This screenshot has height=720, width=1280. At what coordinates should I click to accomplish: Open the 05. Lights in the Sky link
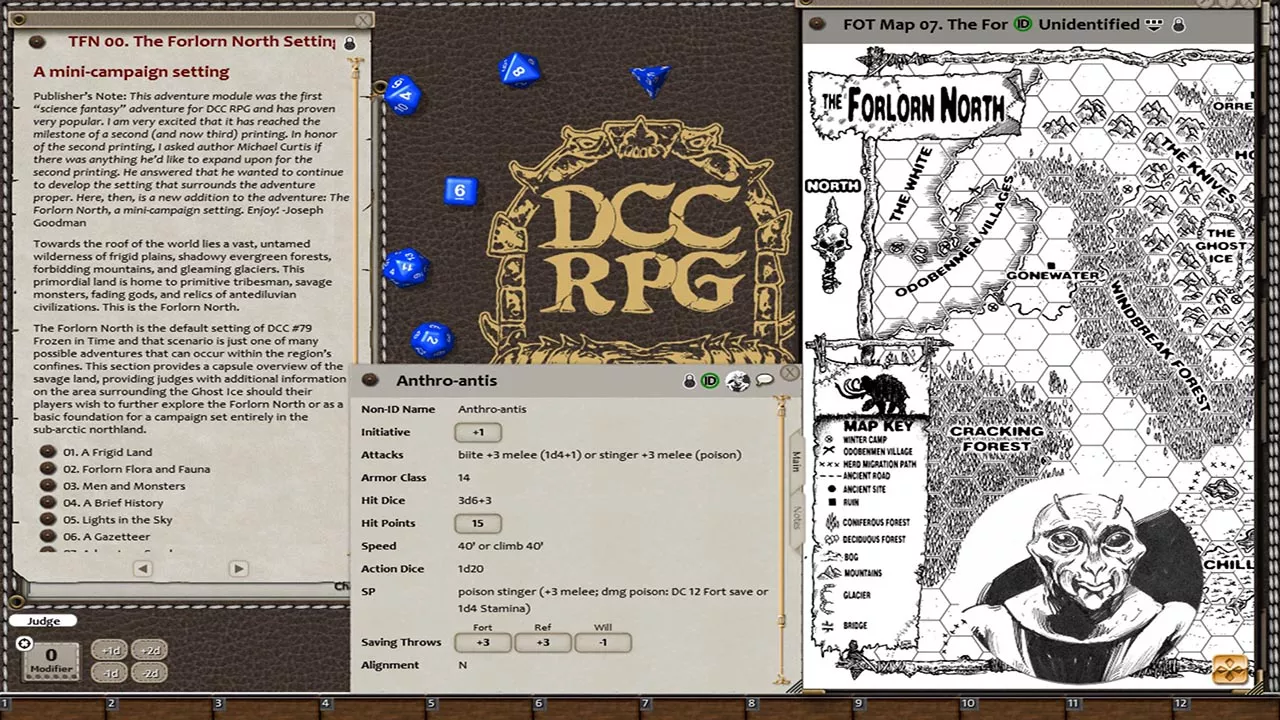coord(118,520)
